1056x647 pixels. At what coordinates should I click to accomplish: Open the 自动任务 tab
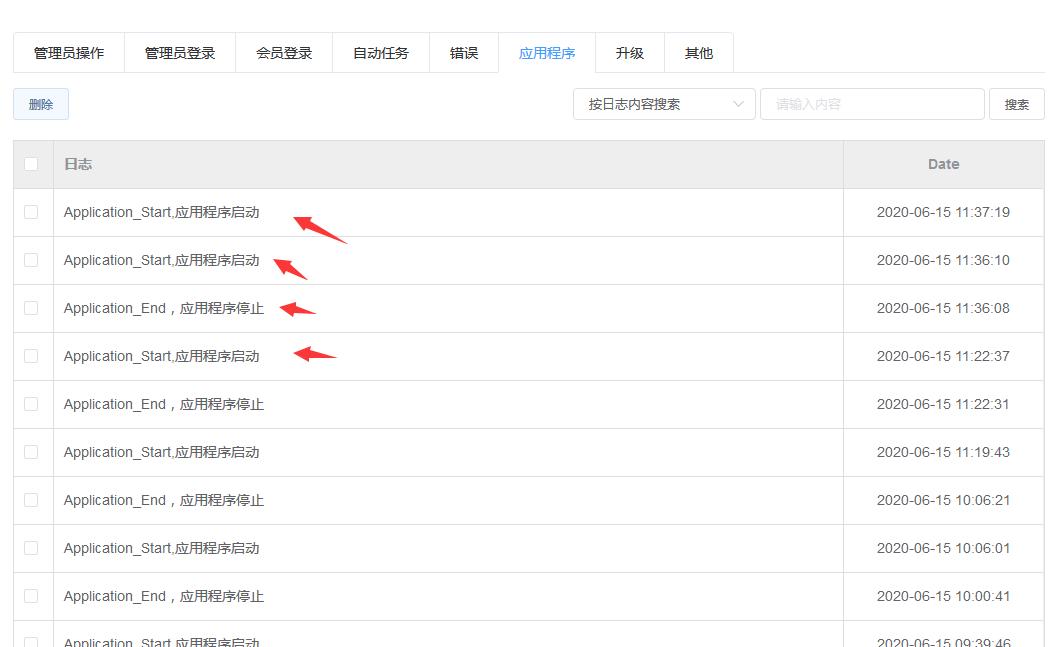click(x=380, y=53)
